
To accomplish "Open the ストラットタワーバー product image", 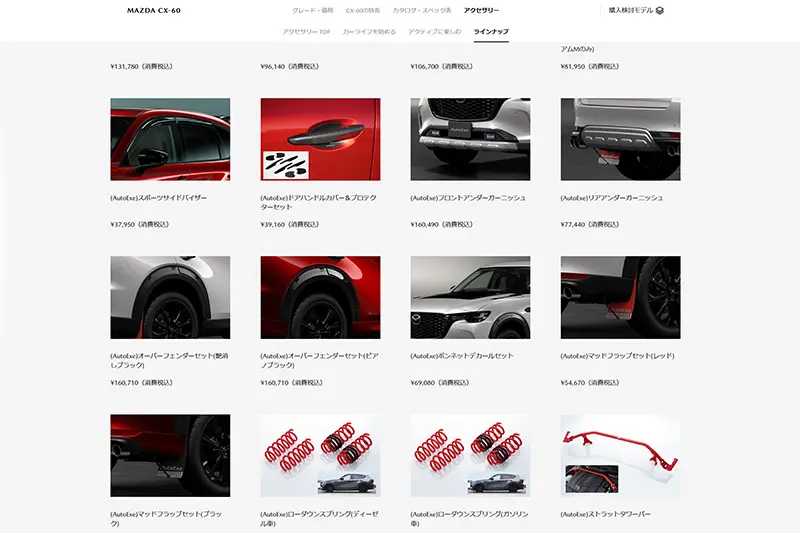I will [620, 455].
